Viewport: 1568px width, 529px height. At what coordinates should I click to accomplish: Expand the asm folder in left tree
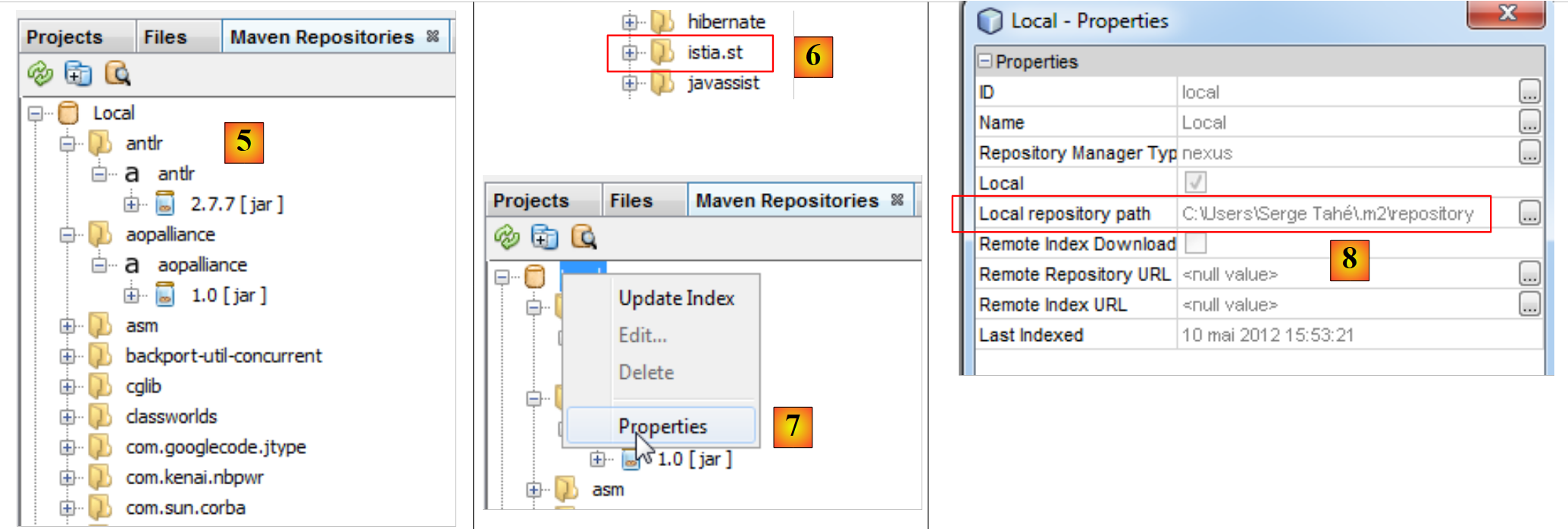coord(67,326)
